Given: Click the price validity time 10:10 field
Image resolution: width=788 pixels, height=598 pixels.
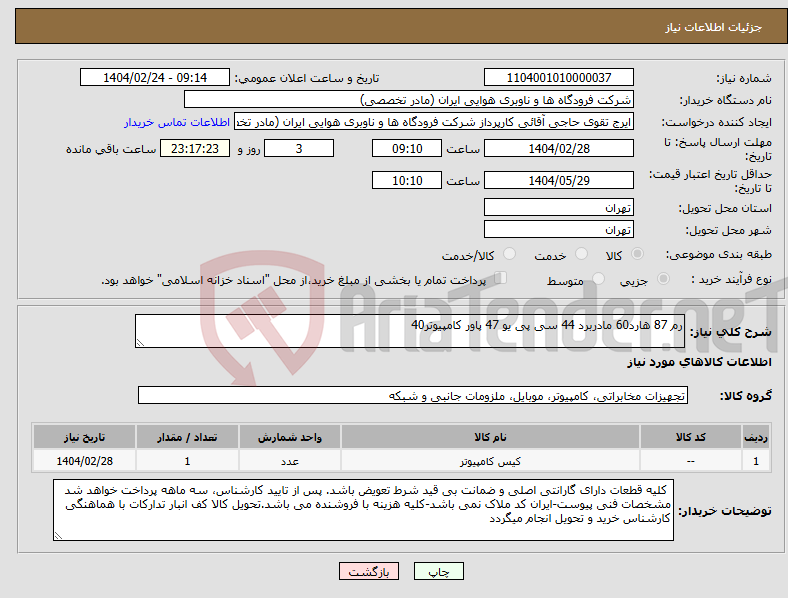Looking at the screenshot, I should 407,180.
